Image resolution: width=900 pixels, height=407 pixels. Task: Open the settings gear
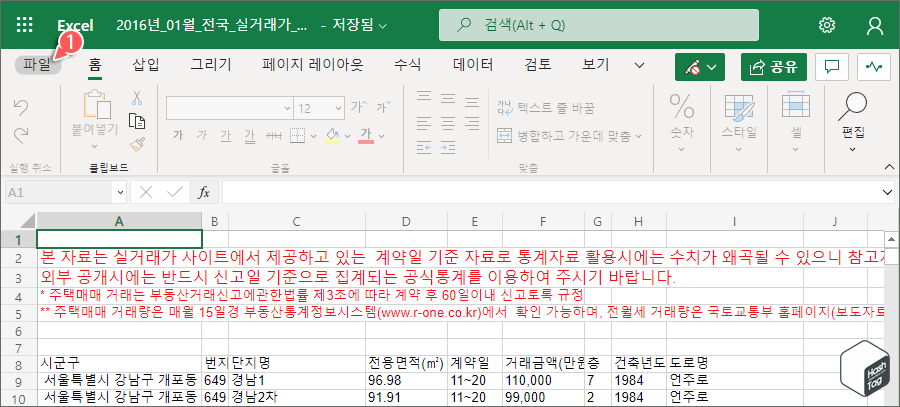(827, 25)
